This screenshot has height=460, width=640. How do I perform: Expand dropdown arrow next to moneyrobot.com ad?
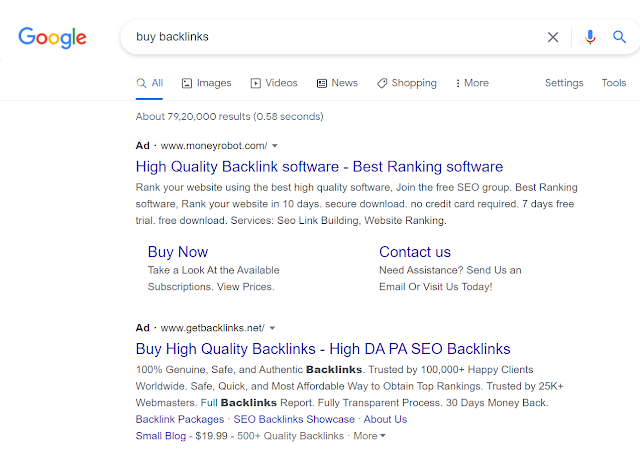coord(275,146)
